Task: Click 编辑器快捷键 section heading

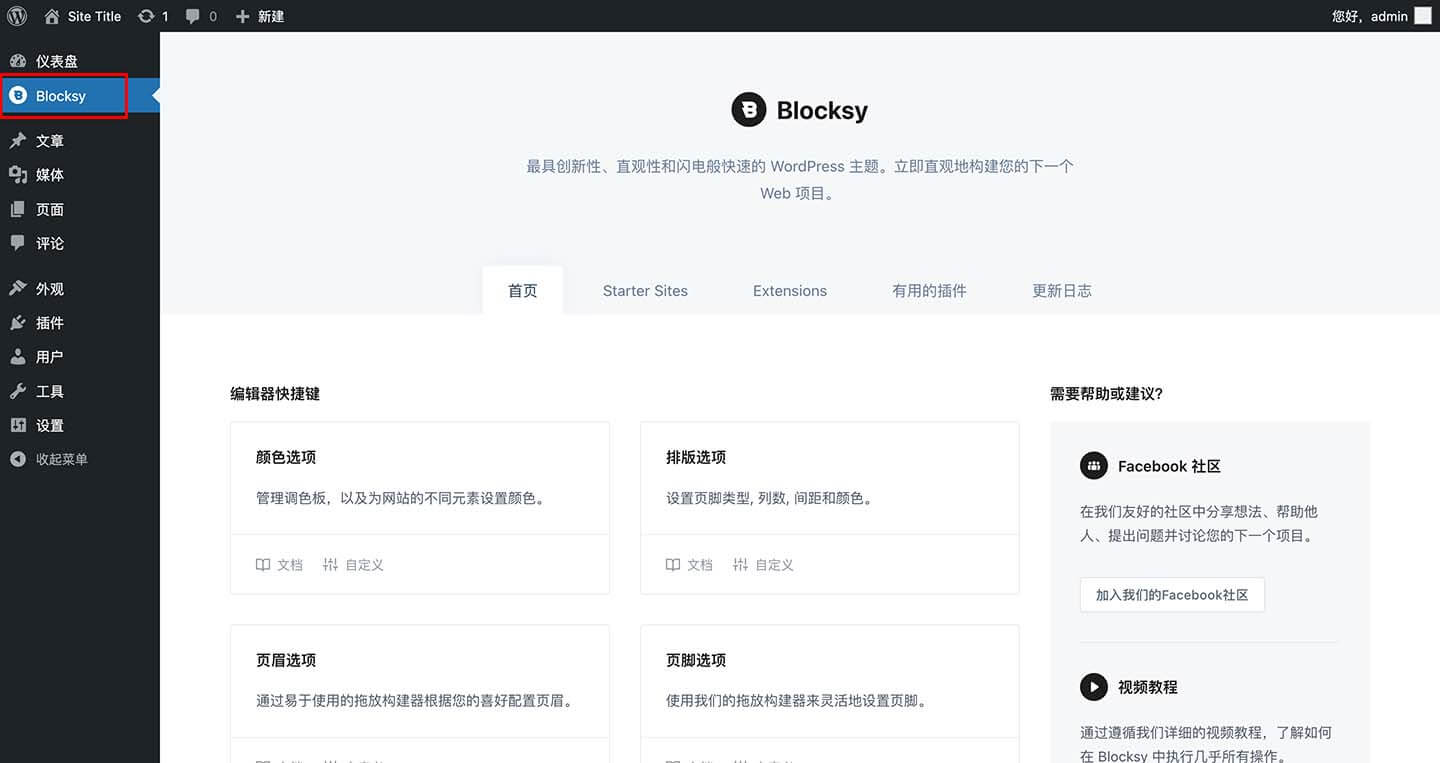Action: click(275, 394)
